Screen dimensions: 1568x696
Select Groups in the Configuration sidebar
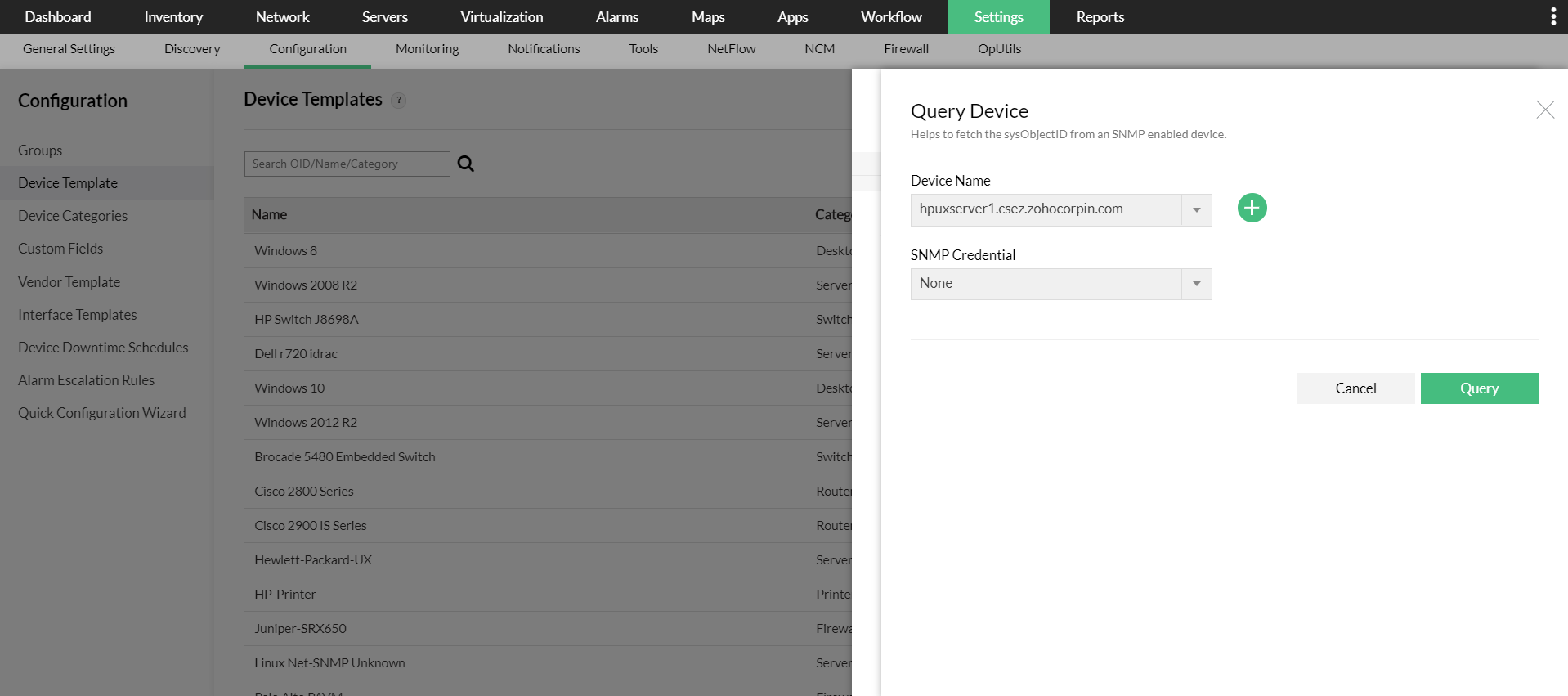pos(40,150)
